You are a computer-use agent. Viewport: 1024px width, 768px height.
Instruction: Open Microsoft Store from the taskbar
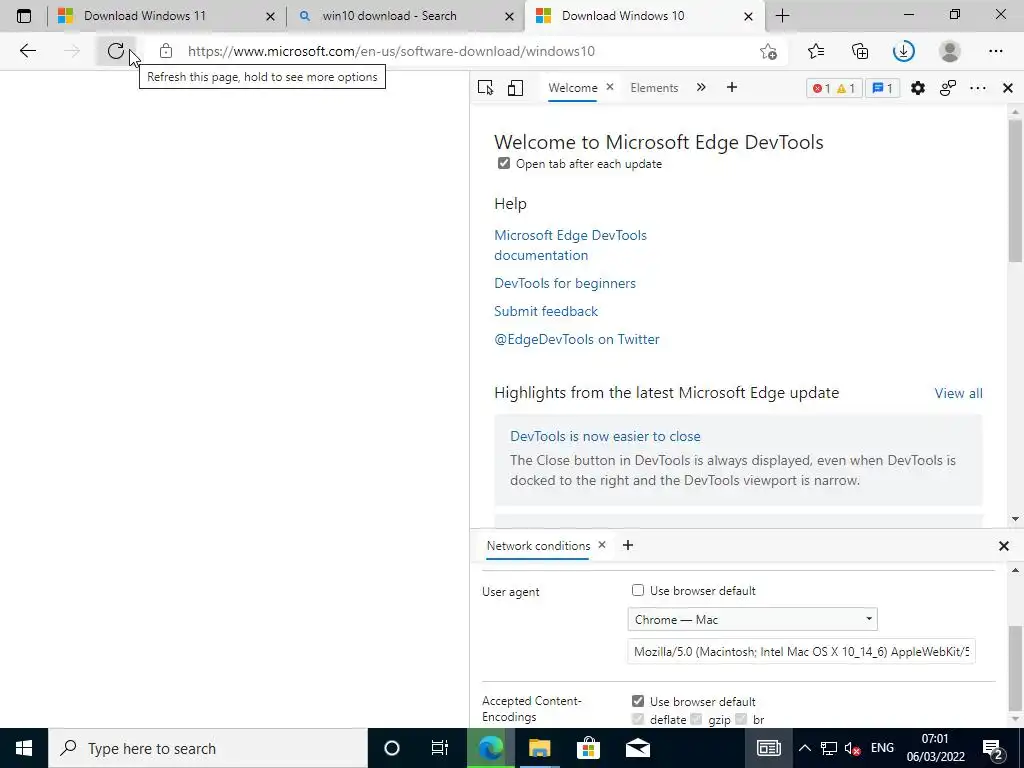[x=588, y=748]
